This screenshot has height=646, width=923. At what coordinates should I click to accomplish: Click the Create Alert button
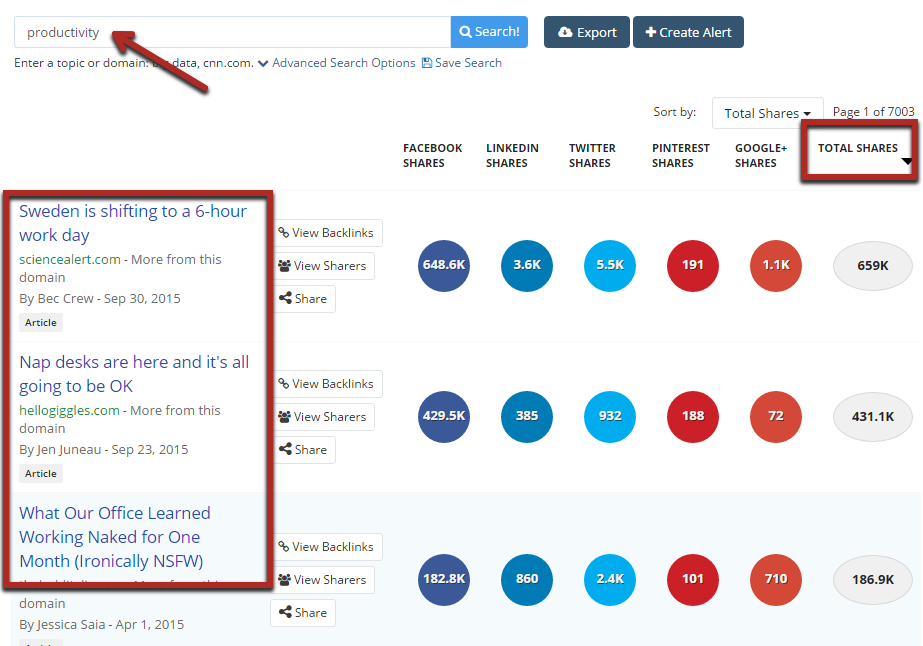[688, 32]
